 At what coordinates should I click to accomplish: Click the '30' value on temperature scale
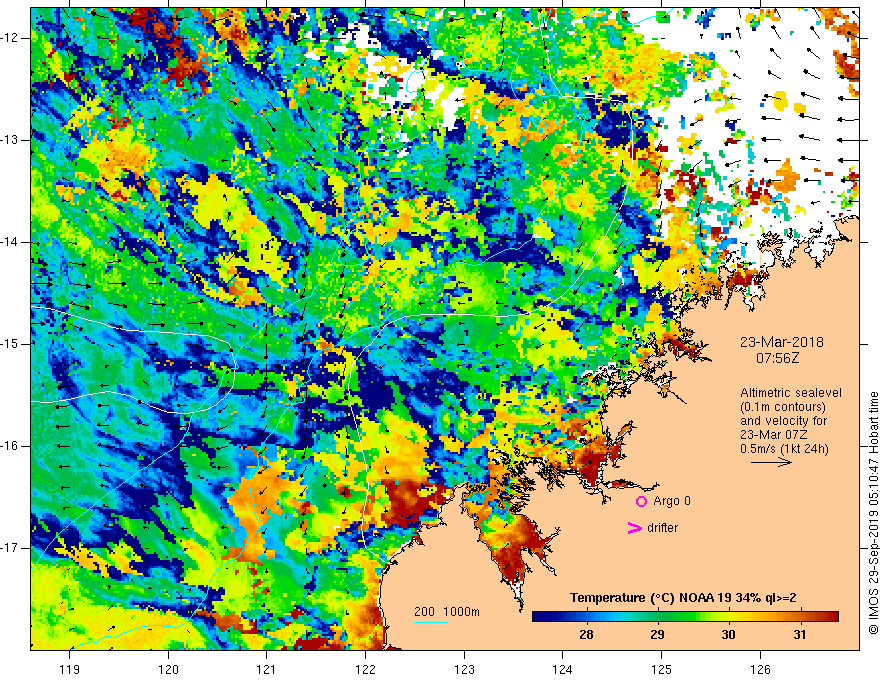(728, 635)
